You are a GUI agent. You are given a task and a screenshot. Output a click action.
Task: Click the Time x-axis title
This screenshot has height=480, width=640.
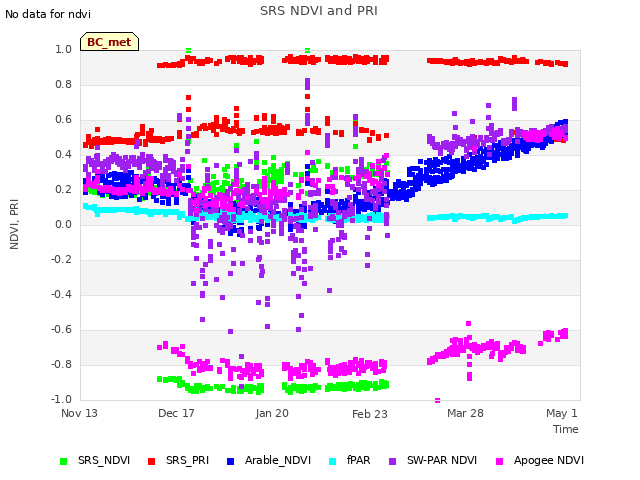[x=566, y=429]
